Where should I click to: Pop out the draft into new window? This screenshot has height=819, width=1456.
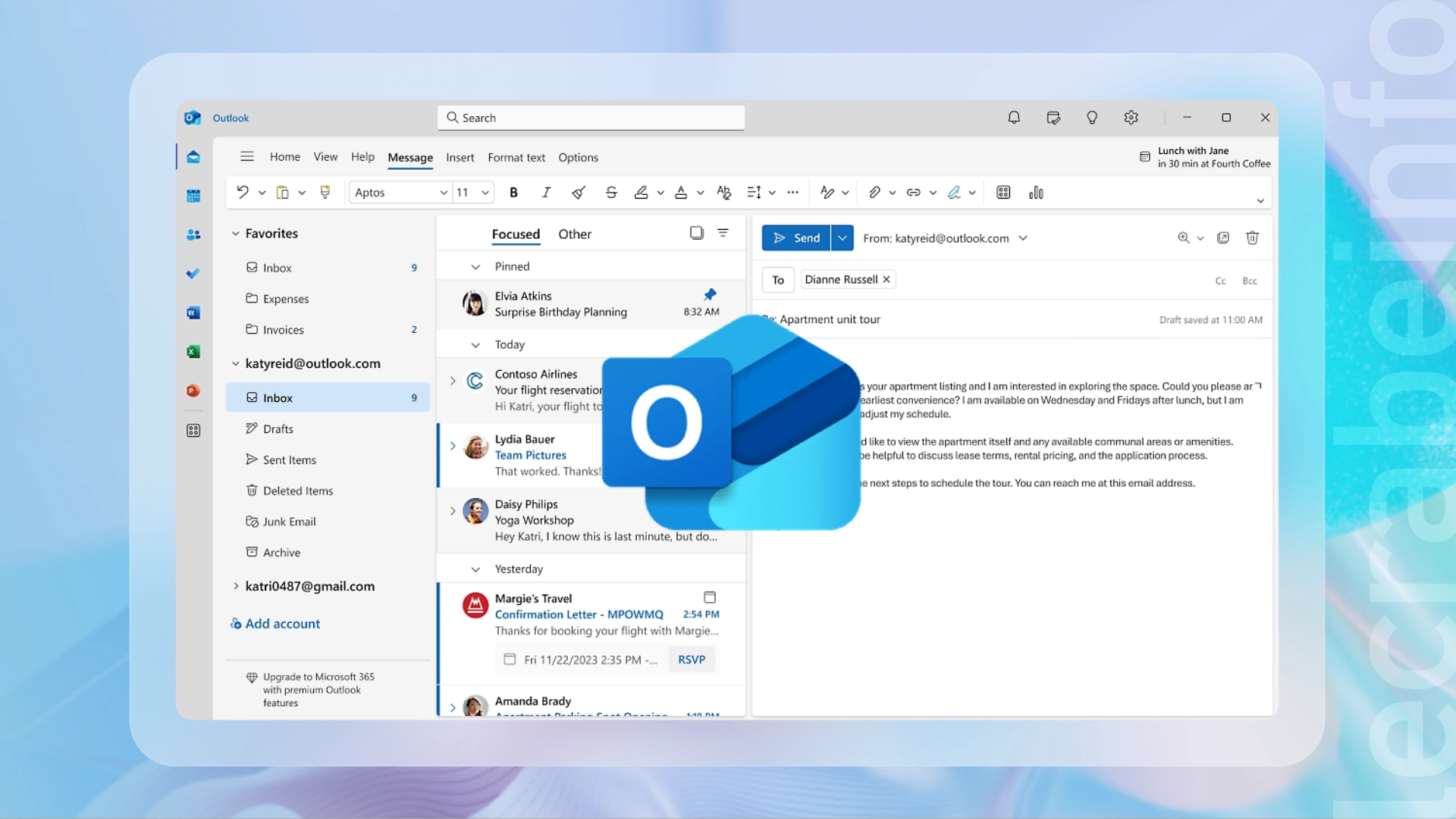1223,238
